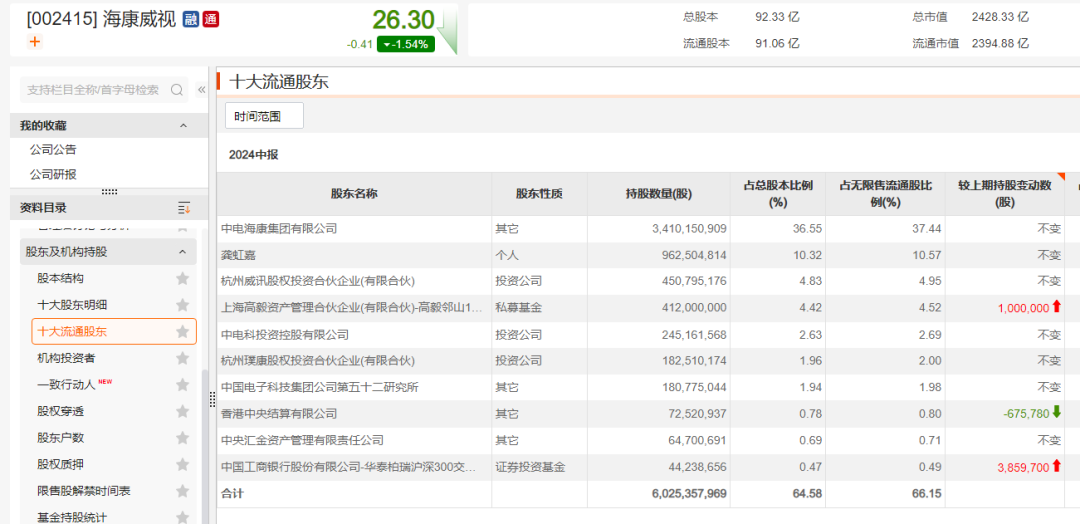Screen dimensions: 1080x524
Task: Open 股权穿透 in sidebar
Action: tap(60, 411)
